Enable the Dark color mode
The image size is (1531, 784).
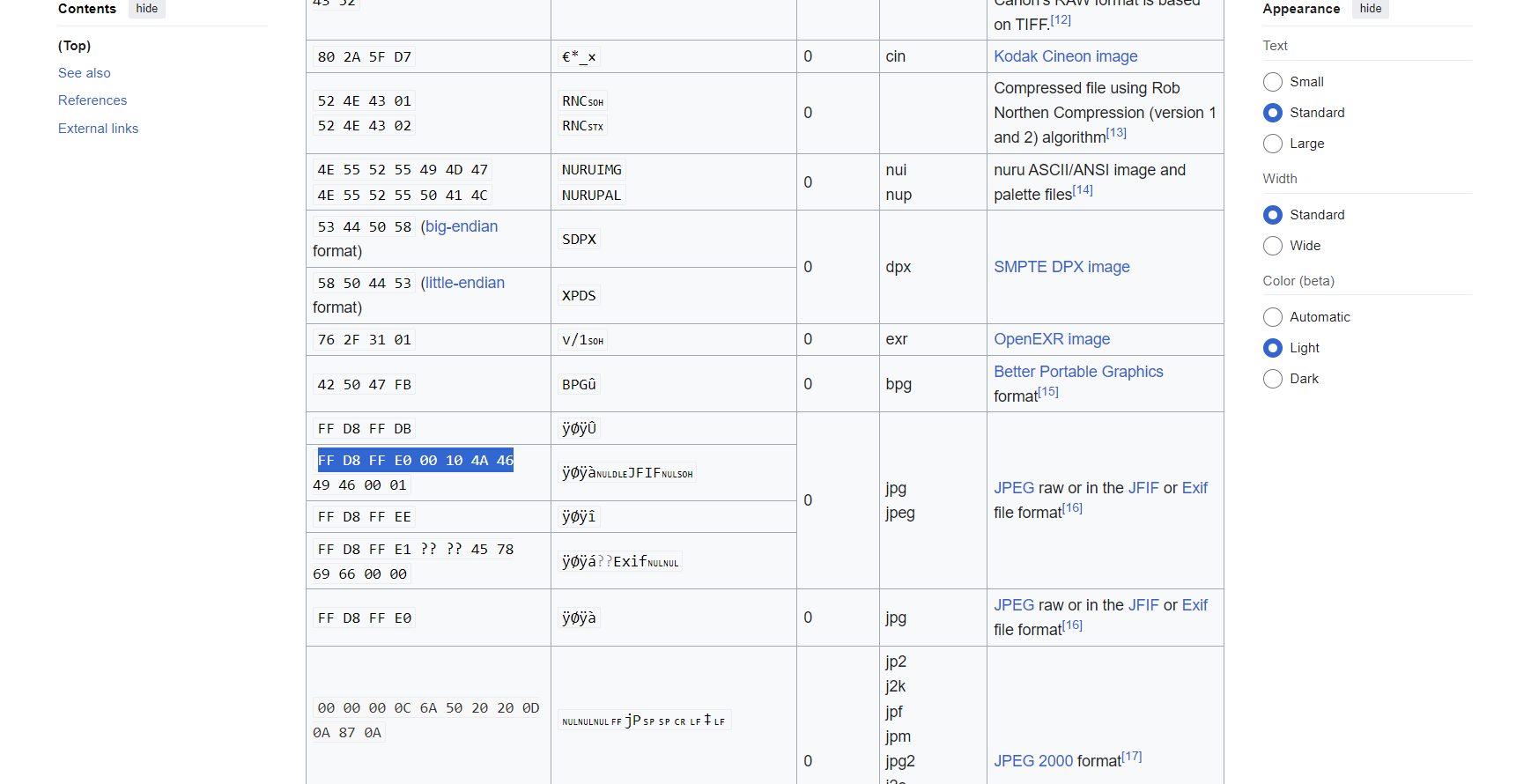(x=1273, y=379)
